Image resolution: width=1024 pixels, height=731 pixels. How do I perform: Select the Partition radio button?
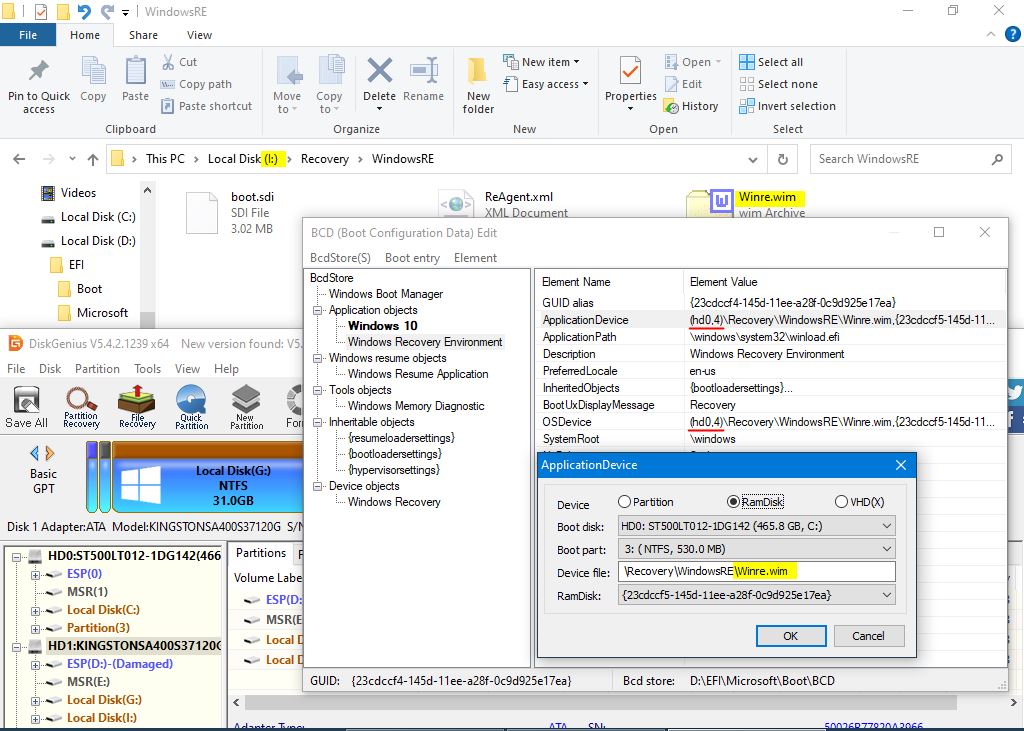pyautogui.click(x=625, y=502)
